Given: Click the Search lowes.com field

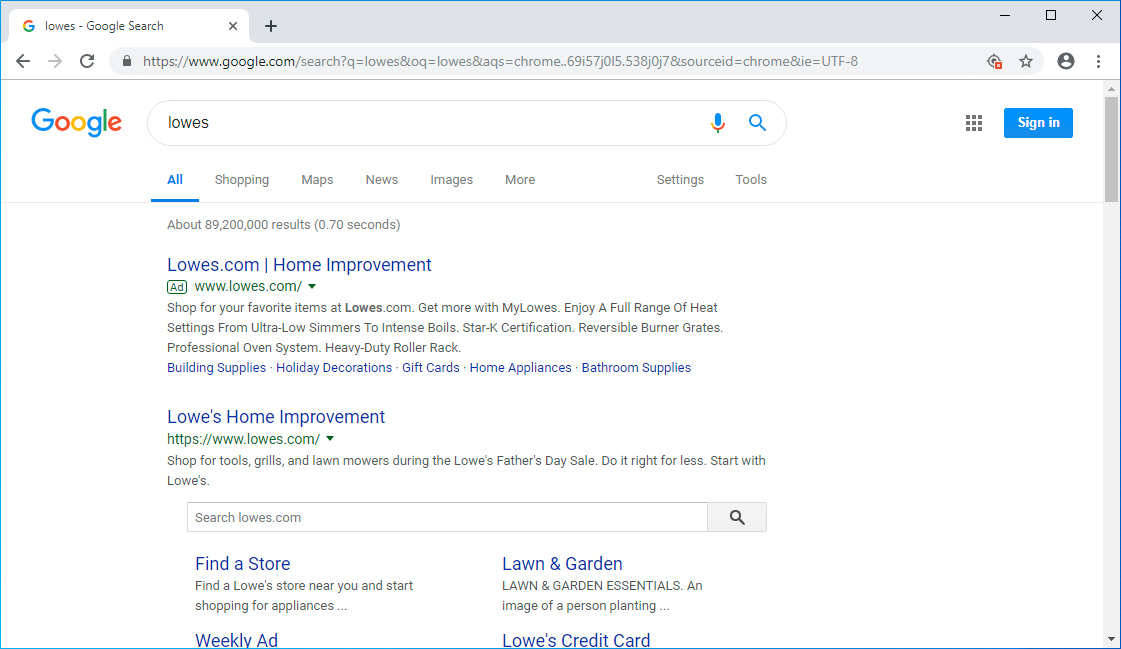Looking at the screenshot, I should click(448, 517).
